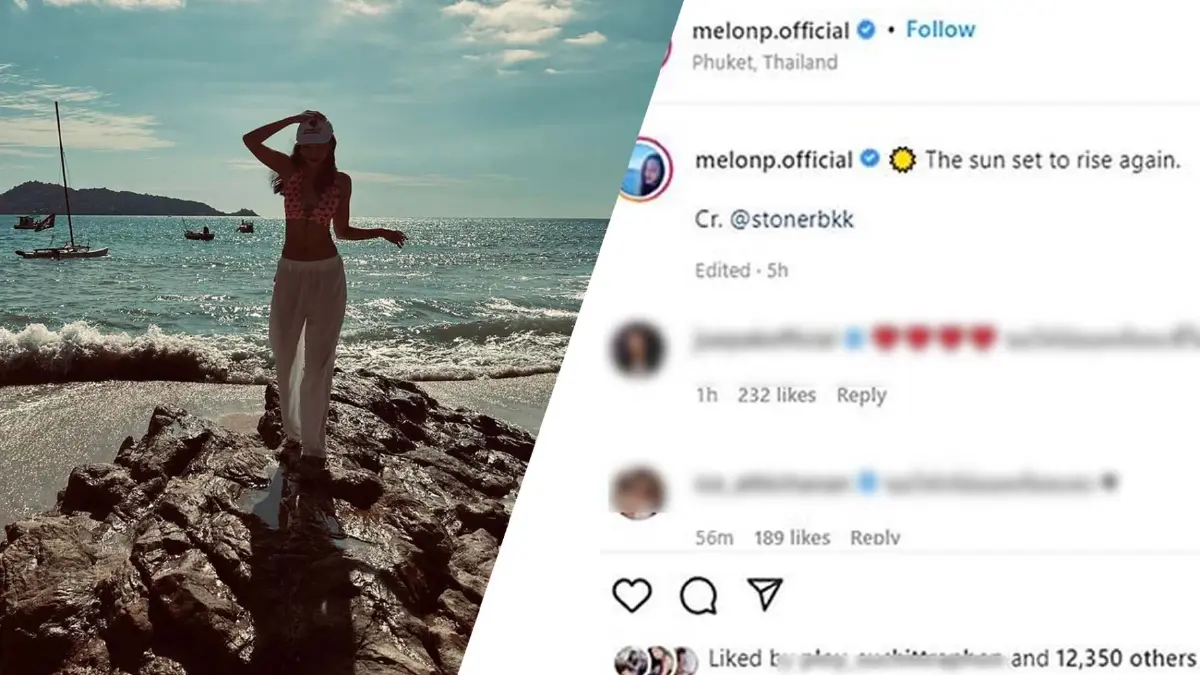1200x675 pixels.
Task: View 232 likes on first comment
Action: pyautogui.click(x=777, y=395)
